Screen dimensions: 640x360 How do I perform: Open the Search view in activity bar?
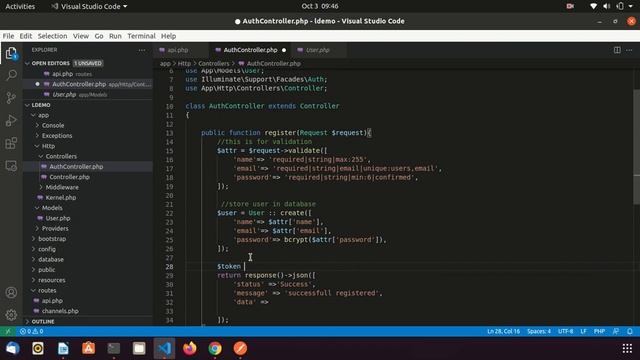[11, 75]
